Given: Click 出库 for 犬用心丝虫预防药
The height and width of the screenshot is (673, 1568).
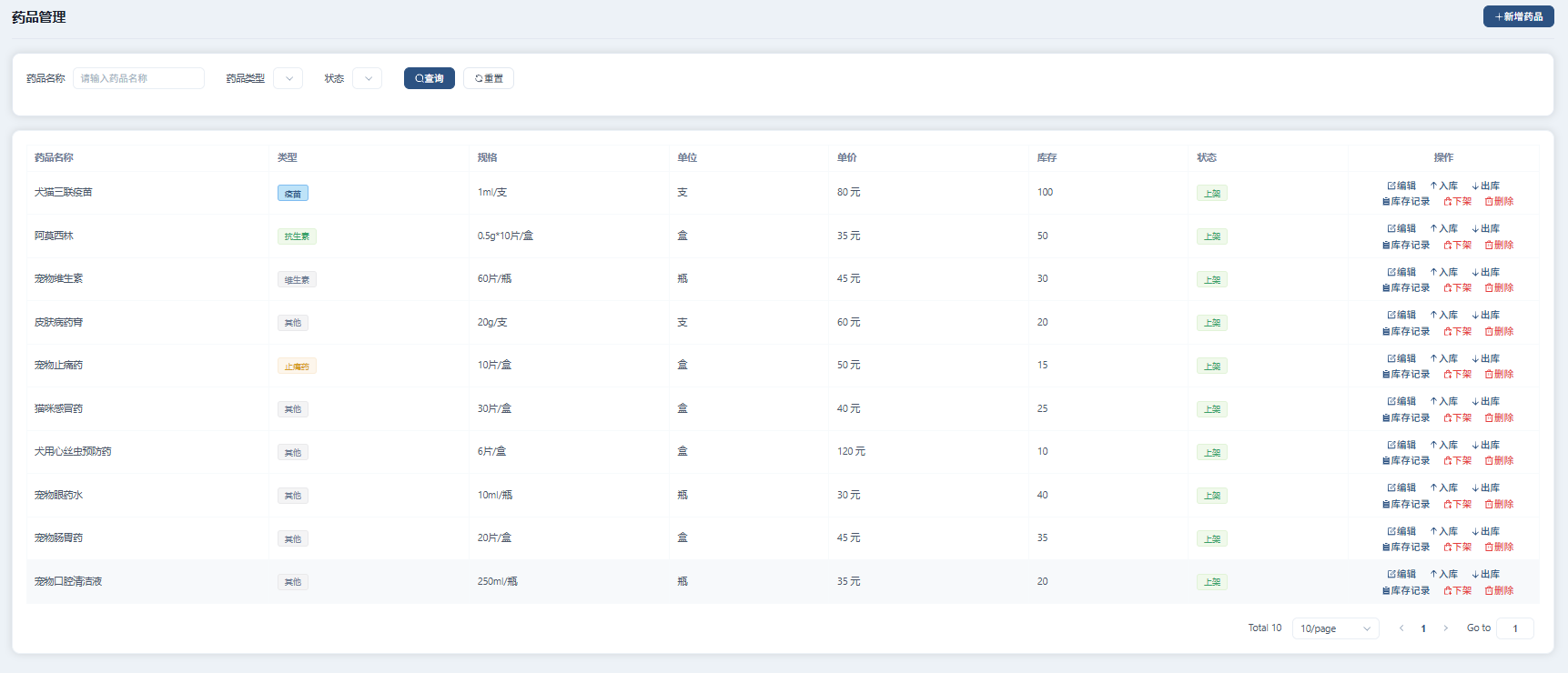Looking at the screenshot, I should 1486,445.
